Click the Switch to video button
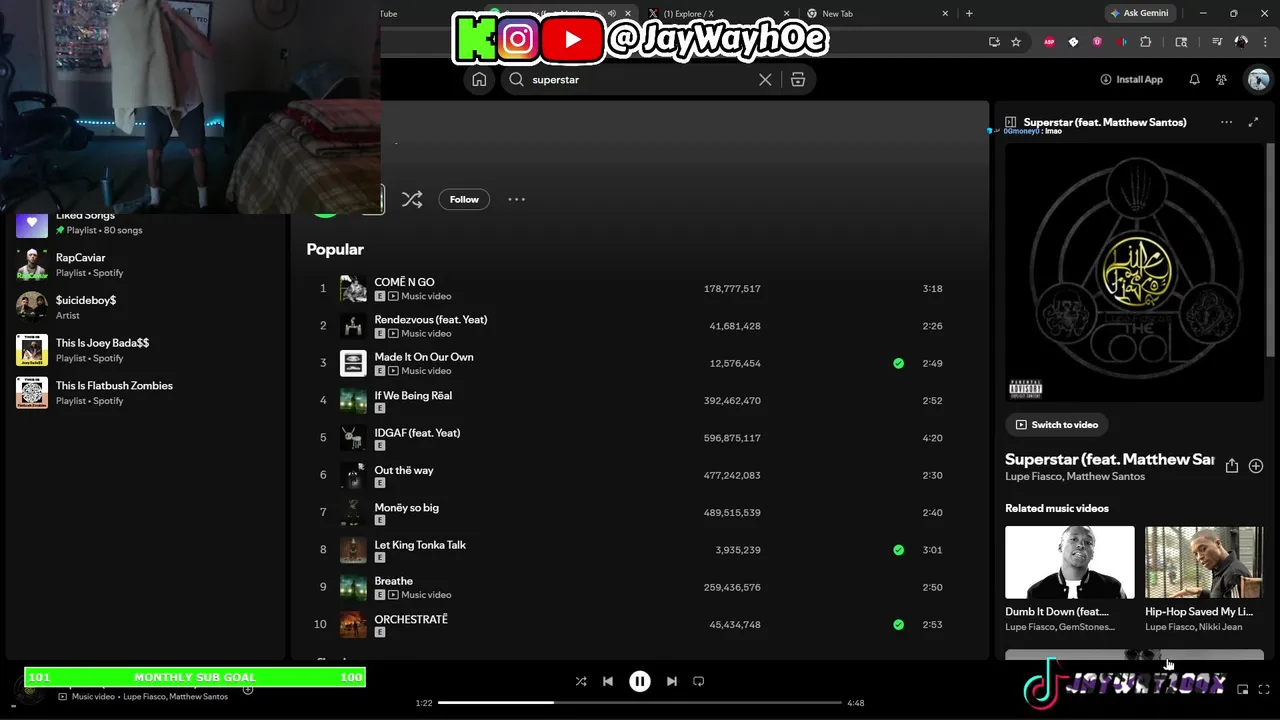1280x720 pixels. tap(1057, 425)
